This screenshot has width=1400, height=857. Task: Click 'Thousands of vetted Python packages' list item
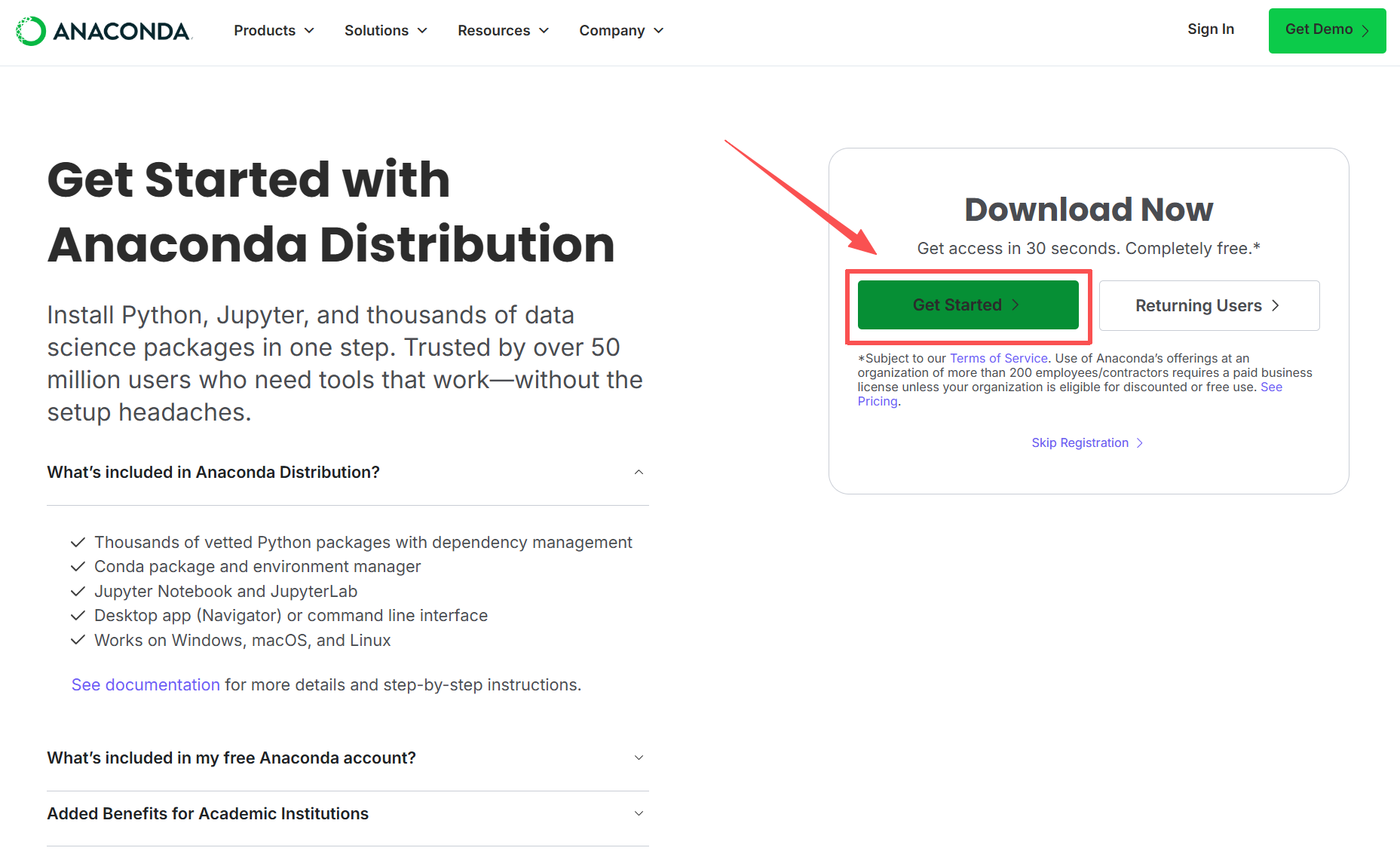(363, 543)
